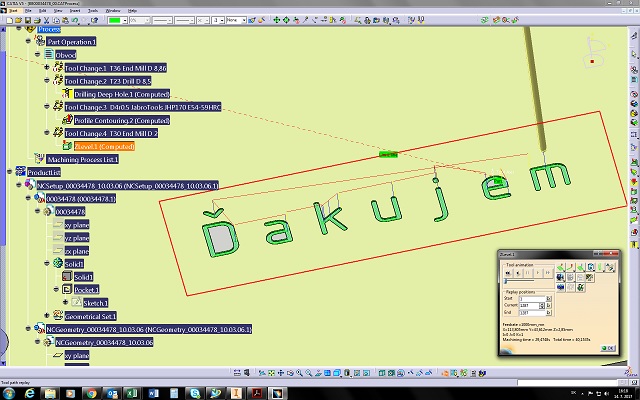Rewind tool animation to start

click(x=506, y=271)
